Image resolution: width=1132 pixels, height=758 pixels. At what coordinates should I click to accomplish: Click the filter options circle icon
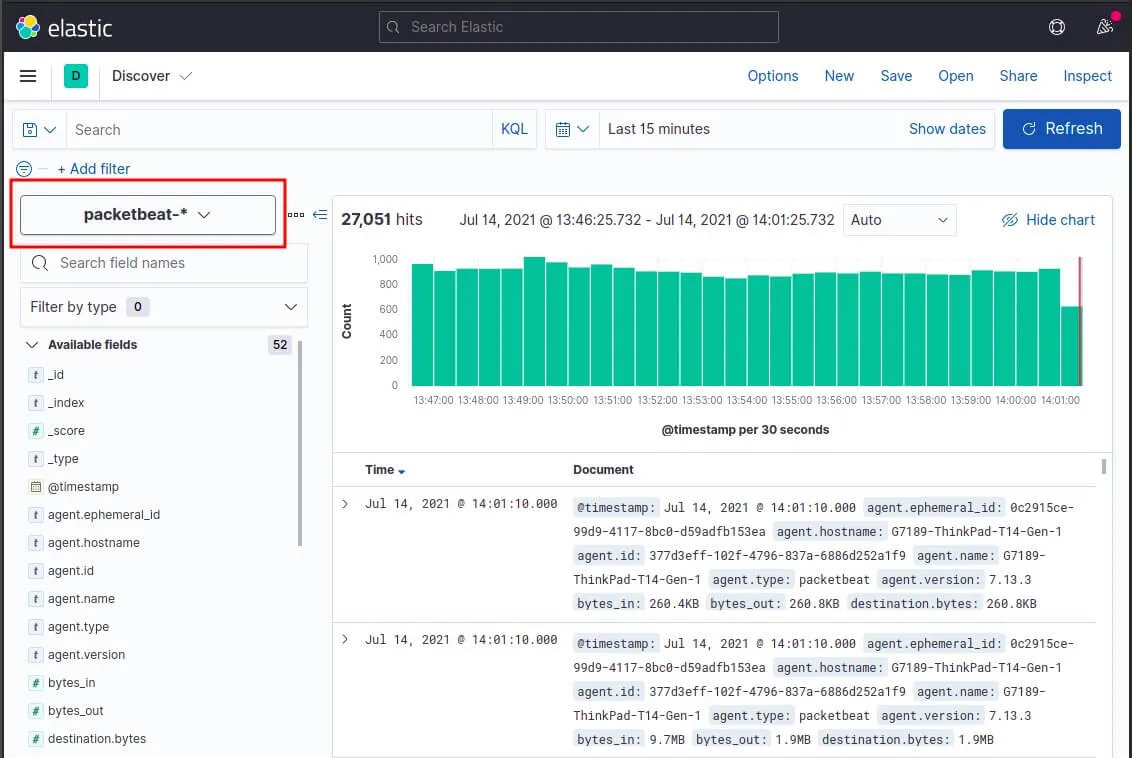tap(24, 169)
